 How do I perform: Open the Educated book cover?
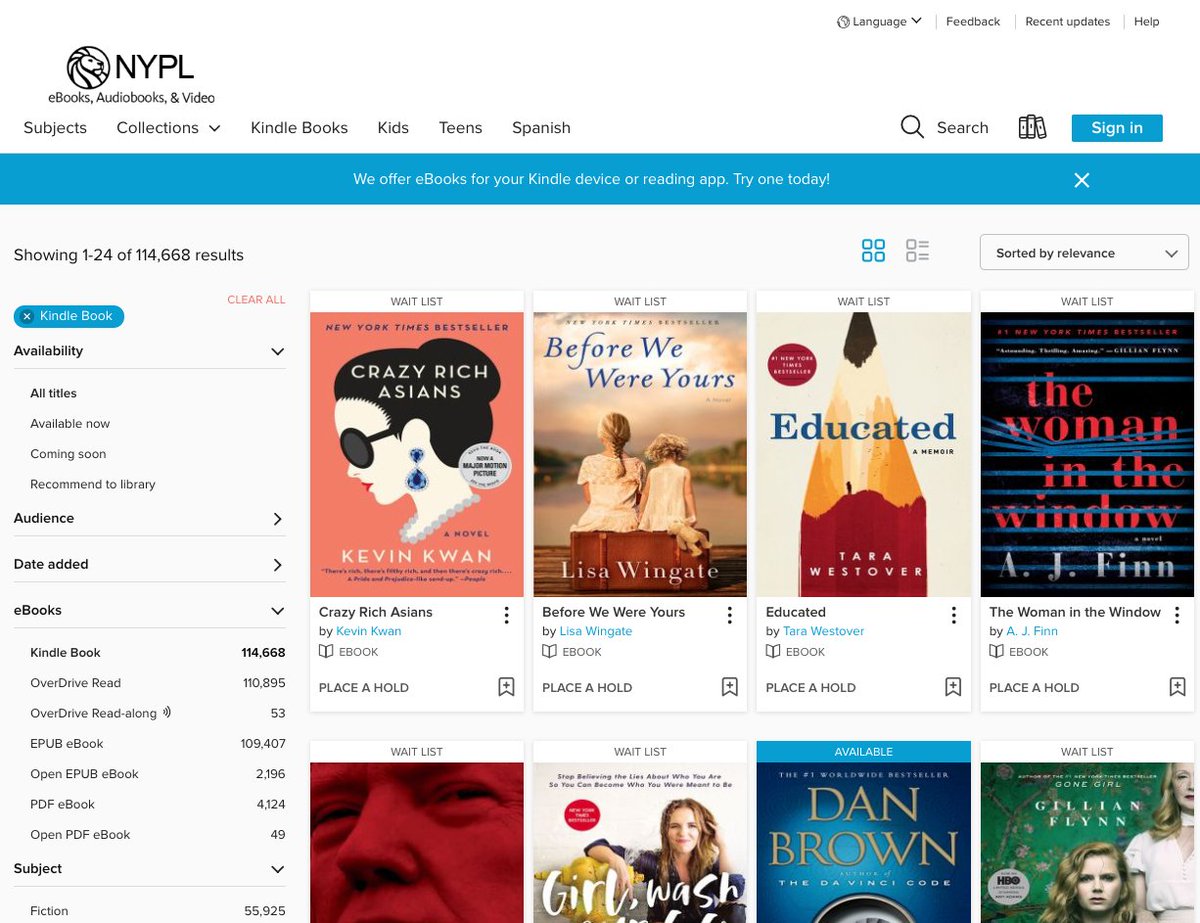[x=864, y=455]
